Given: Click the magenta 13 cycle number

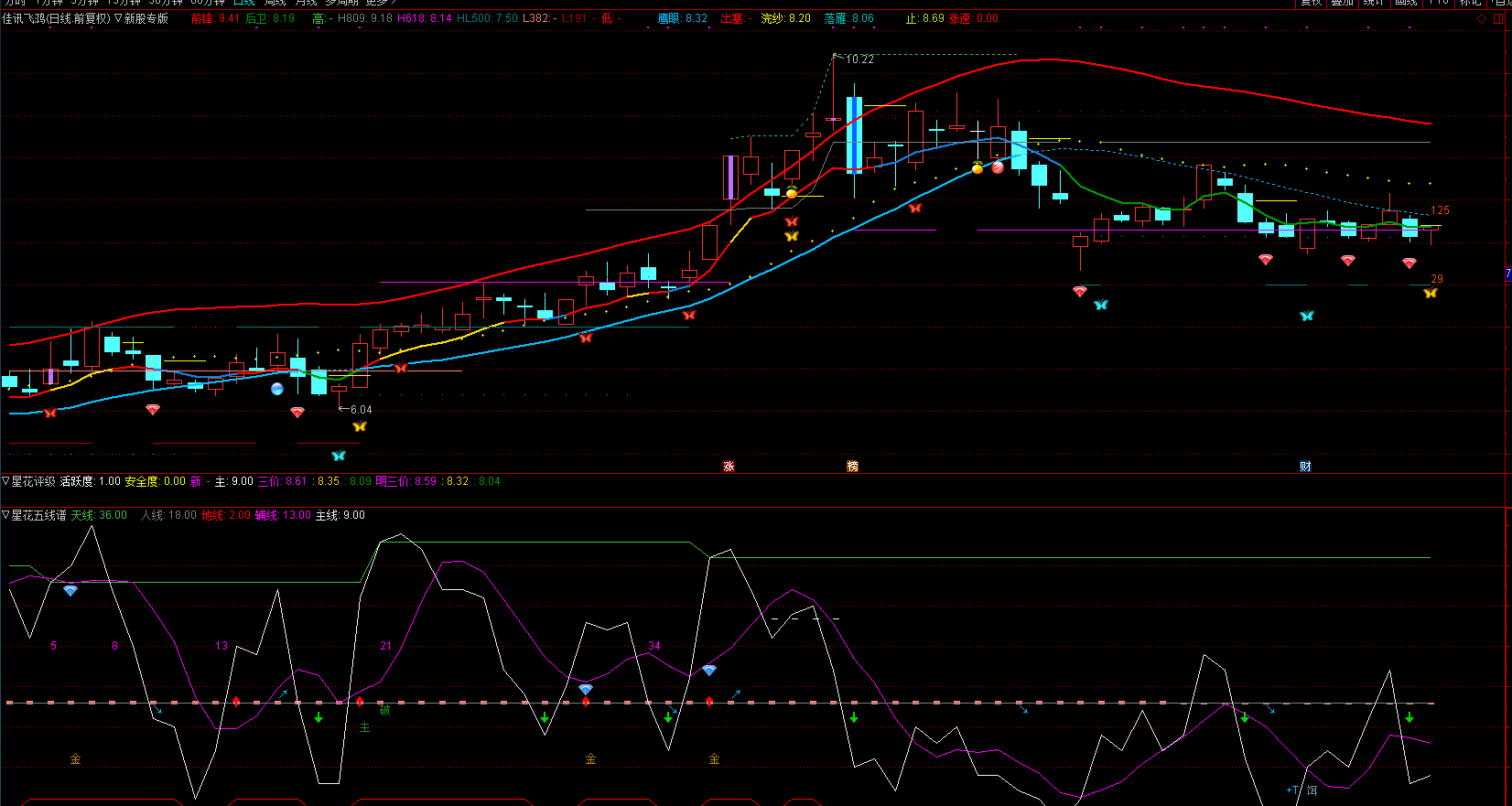Looking at the screenshot, I should 221,646.
